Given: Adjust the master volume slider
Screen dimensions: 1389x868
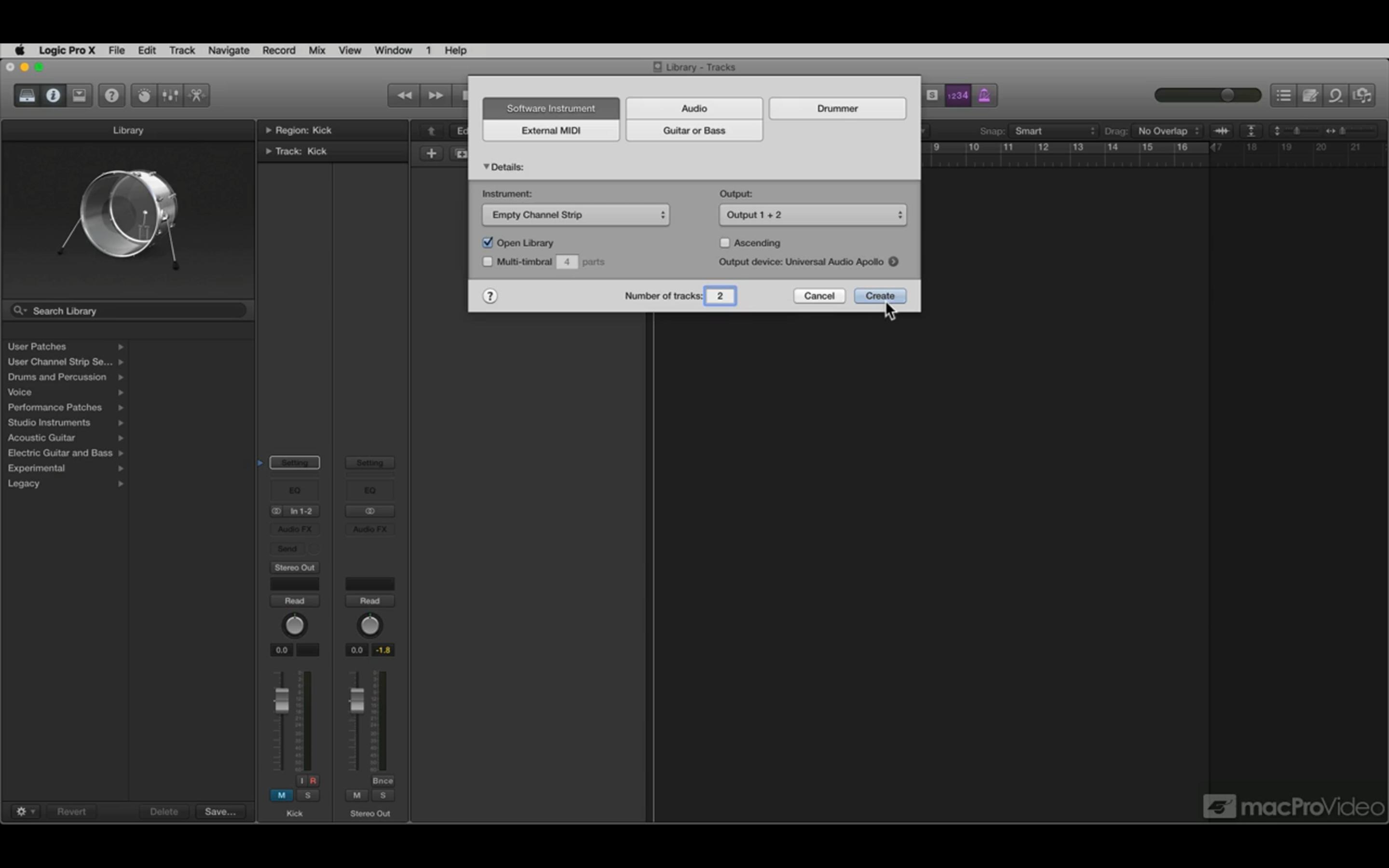Looking at the screenshot, I should [x=1208, y=95].
